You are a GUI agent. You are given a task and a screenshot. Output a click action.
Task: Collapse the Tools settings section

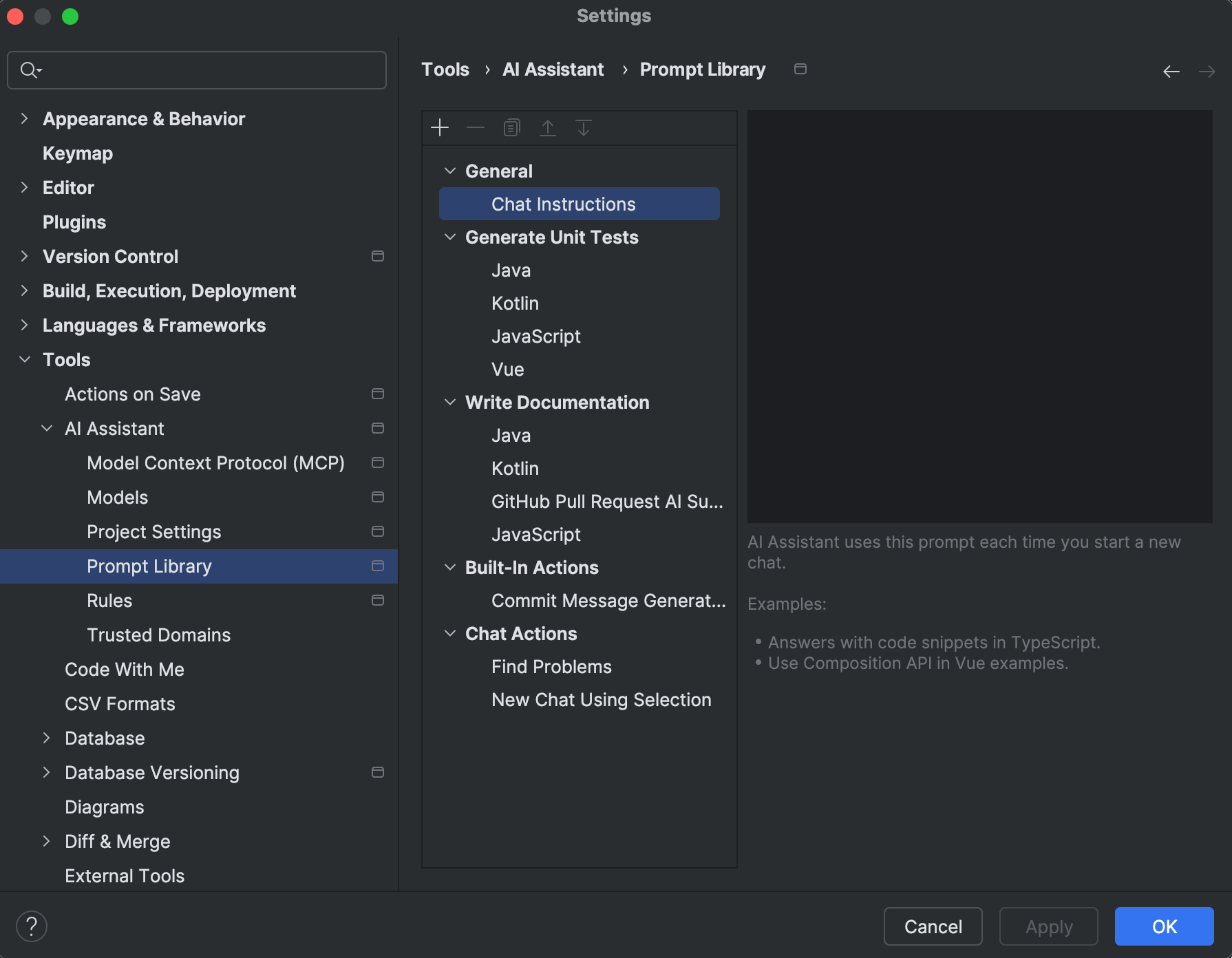click(x=25, y=359)
